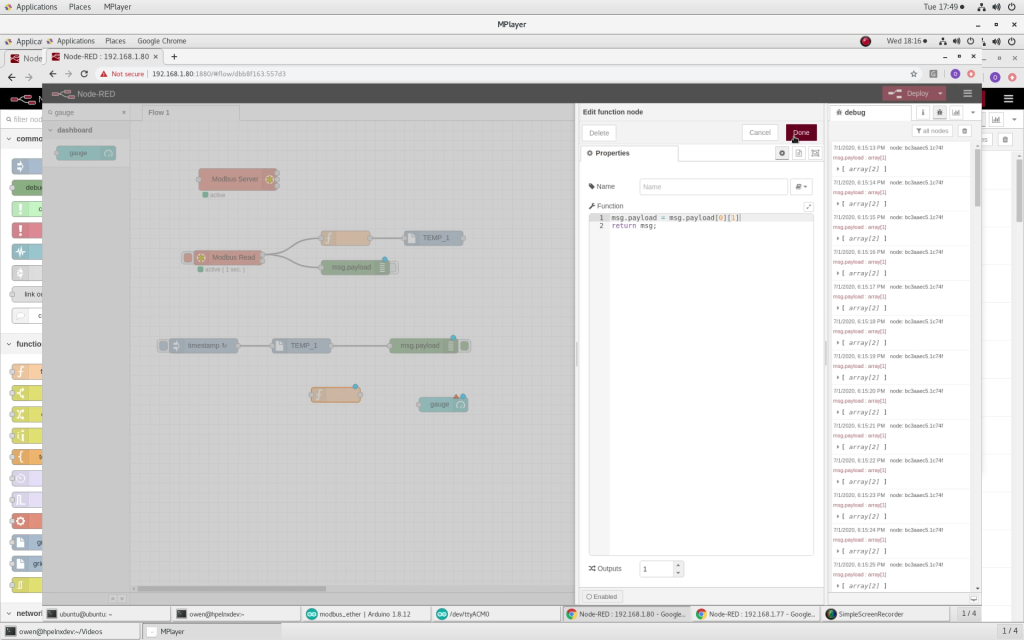Open the info sidebar tab icon

click(923, 113)
